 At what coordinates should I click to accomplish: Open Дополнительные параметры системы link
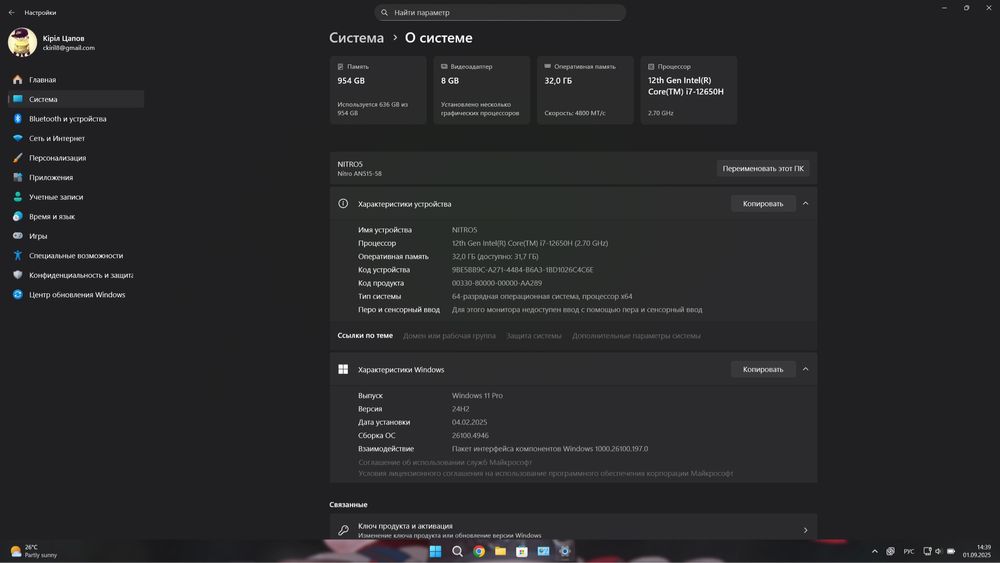pos(636,335)
